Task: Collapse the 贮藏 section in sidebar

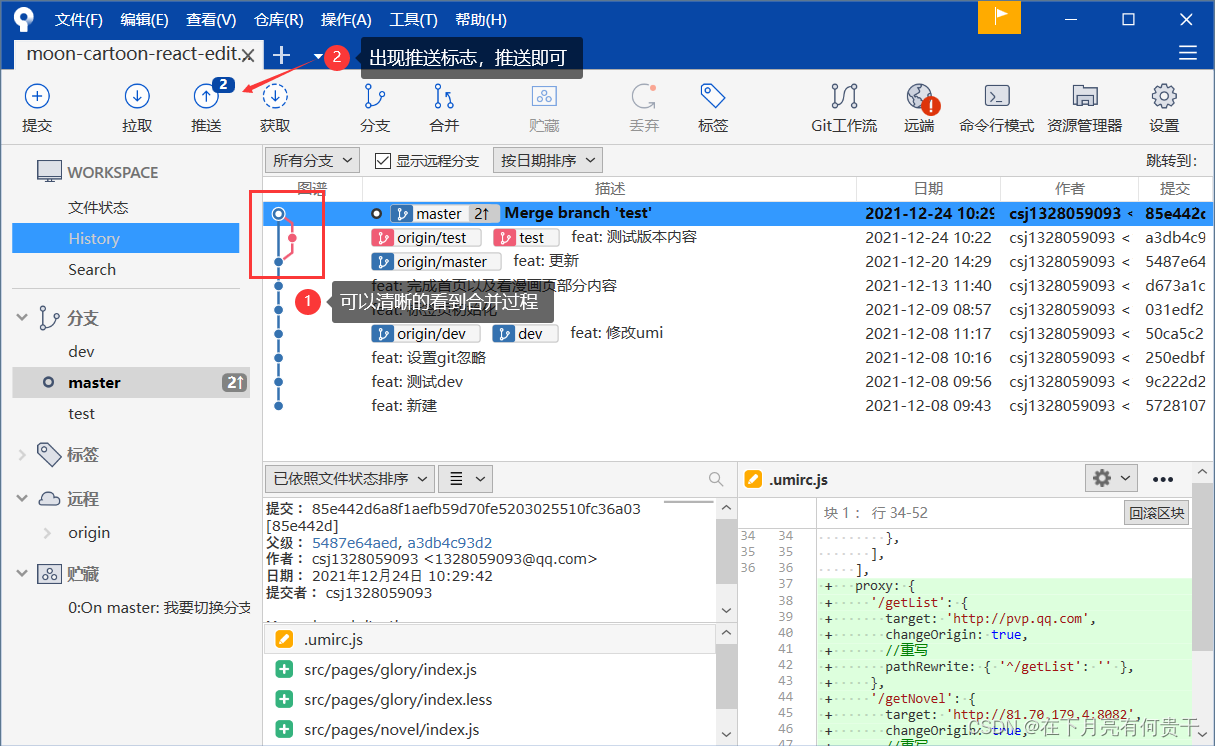Action: (x=22, y=574)
